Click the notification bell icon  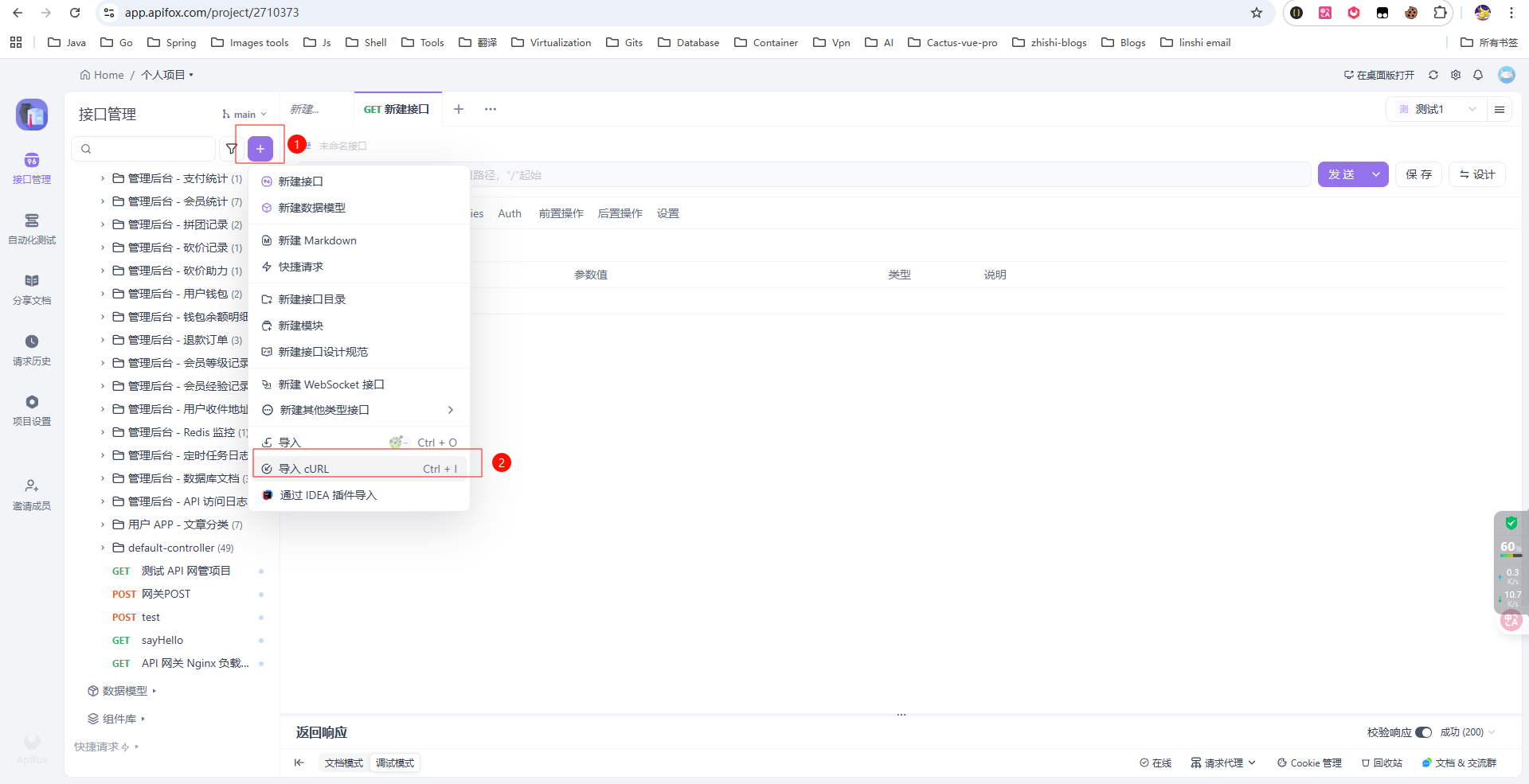point(1478,75)
